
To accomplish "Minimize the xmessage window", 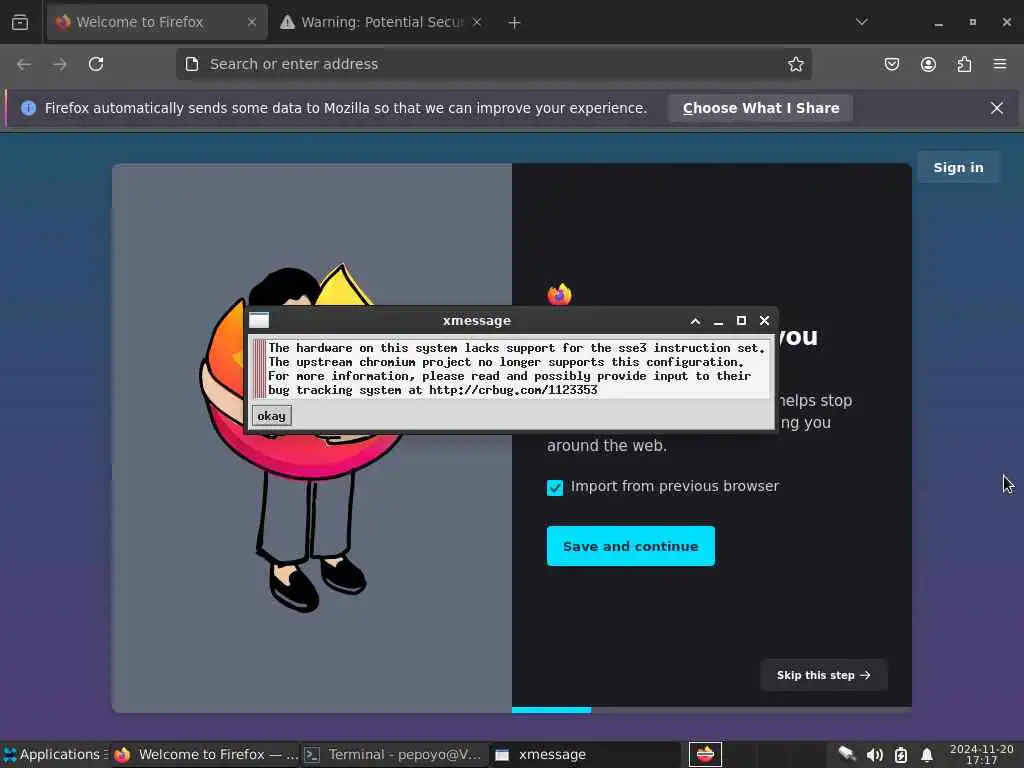I will coord(718,321).
